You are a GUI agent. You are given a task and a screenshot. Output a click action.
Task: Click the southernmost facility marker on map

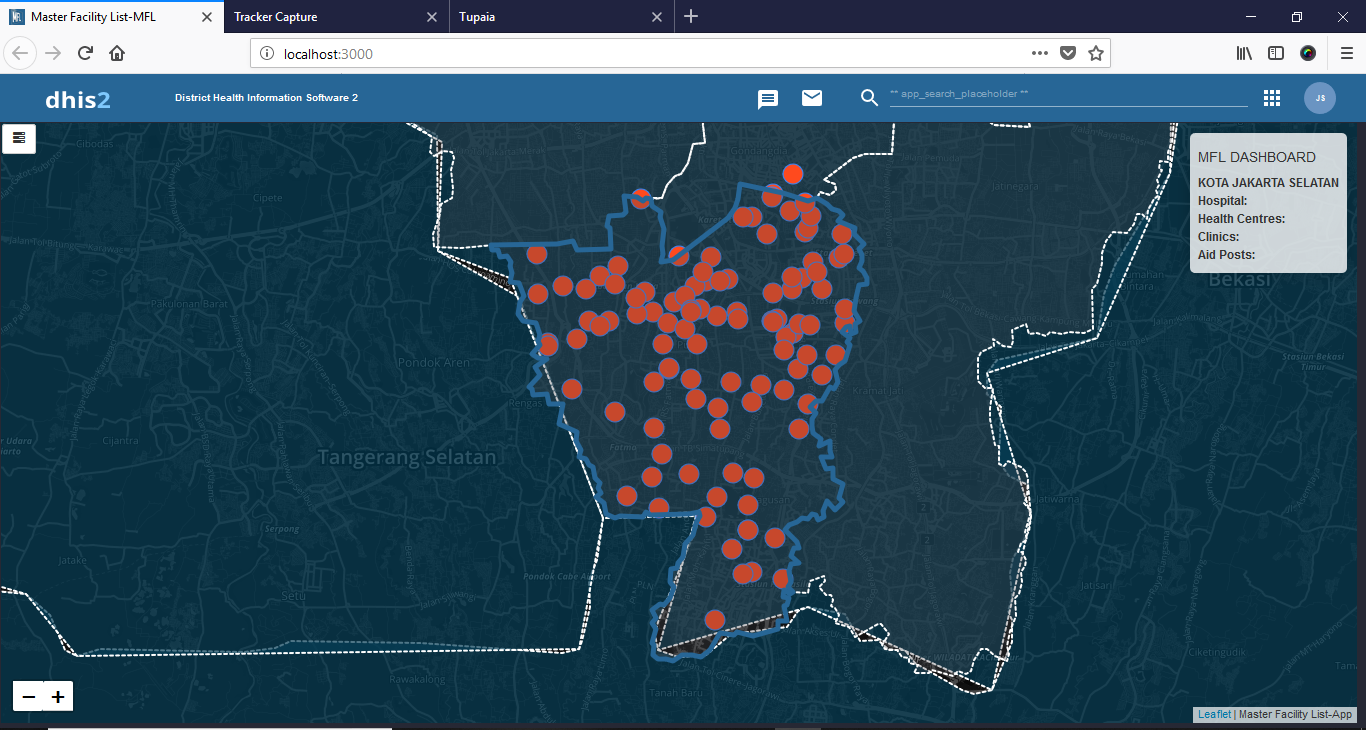click(714, 619)
